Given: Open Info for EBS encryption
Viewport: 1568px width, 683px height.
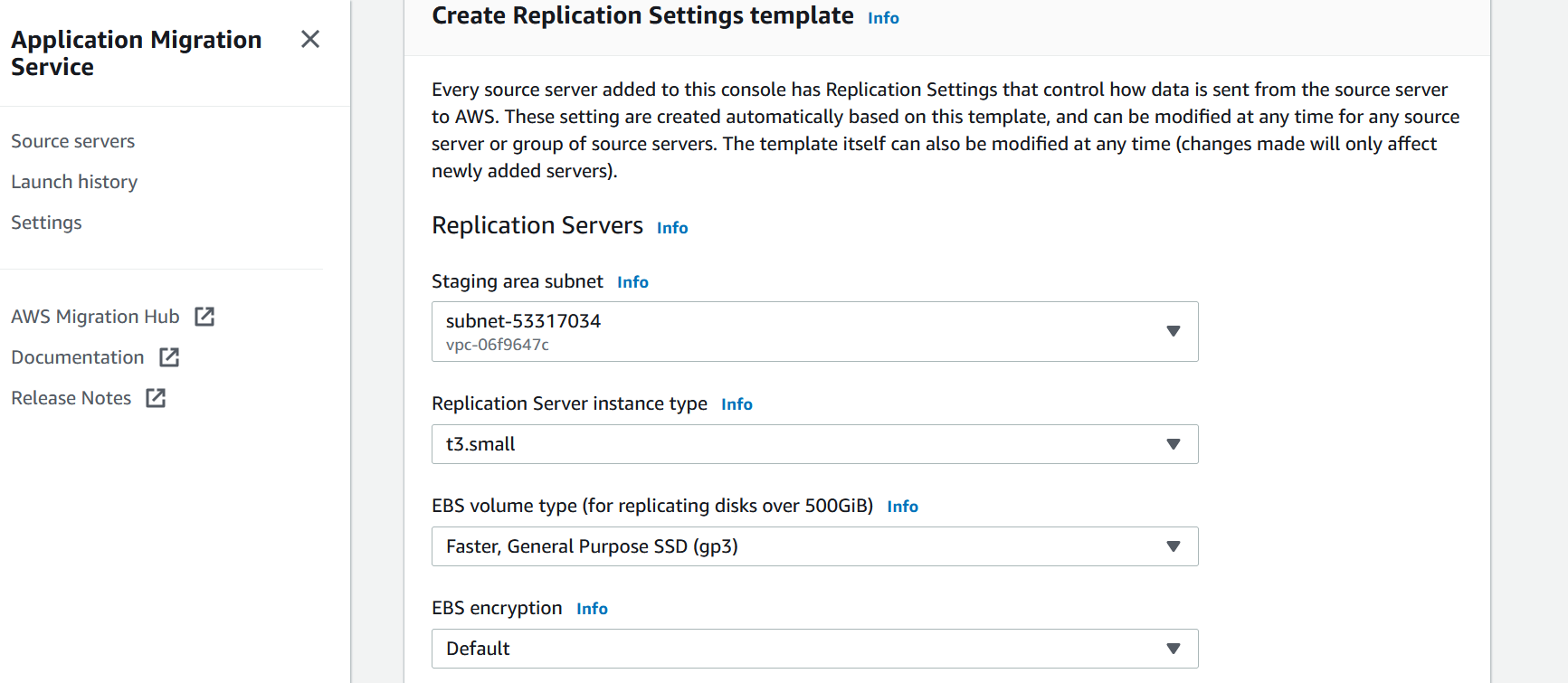Looking at the screenshot, I should coord(592,609).
